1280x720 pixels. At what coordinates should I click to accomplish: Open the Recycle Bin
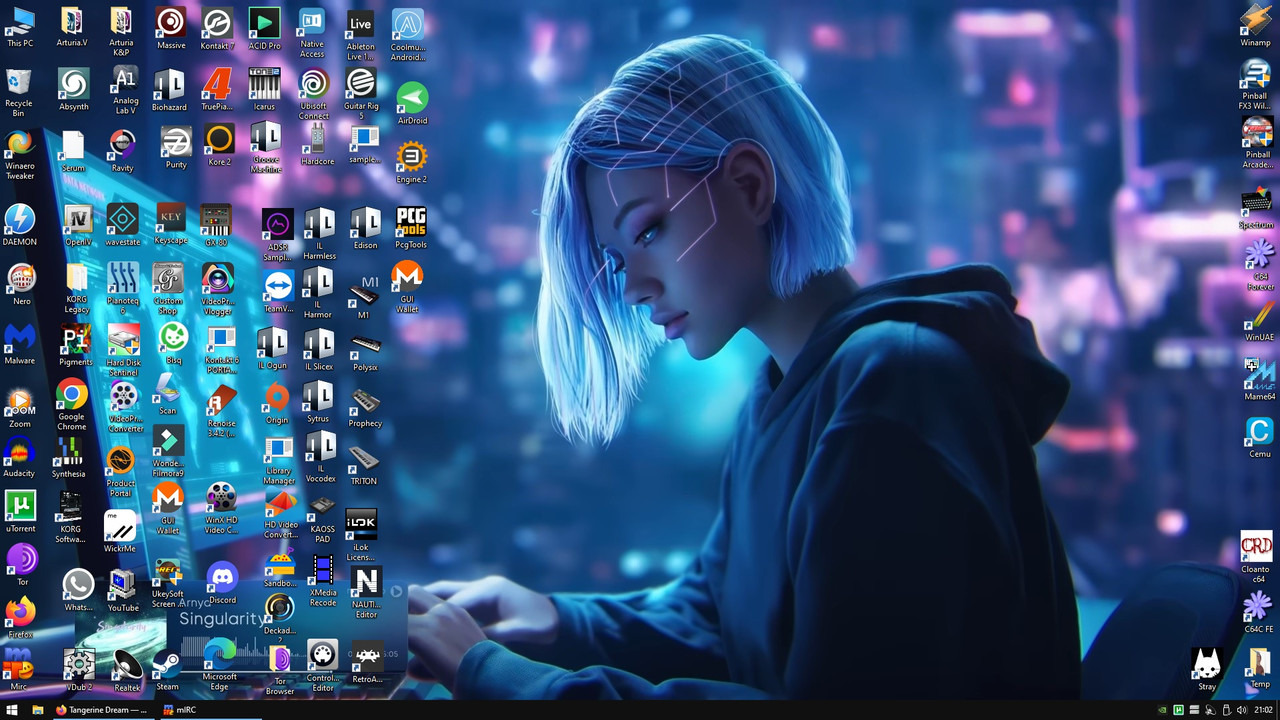click(19, 80)
